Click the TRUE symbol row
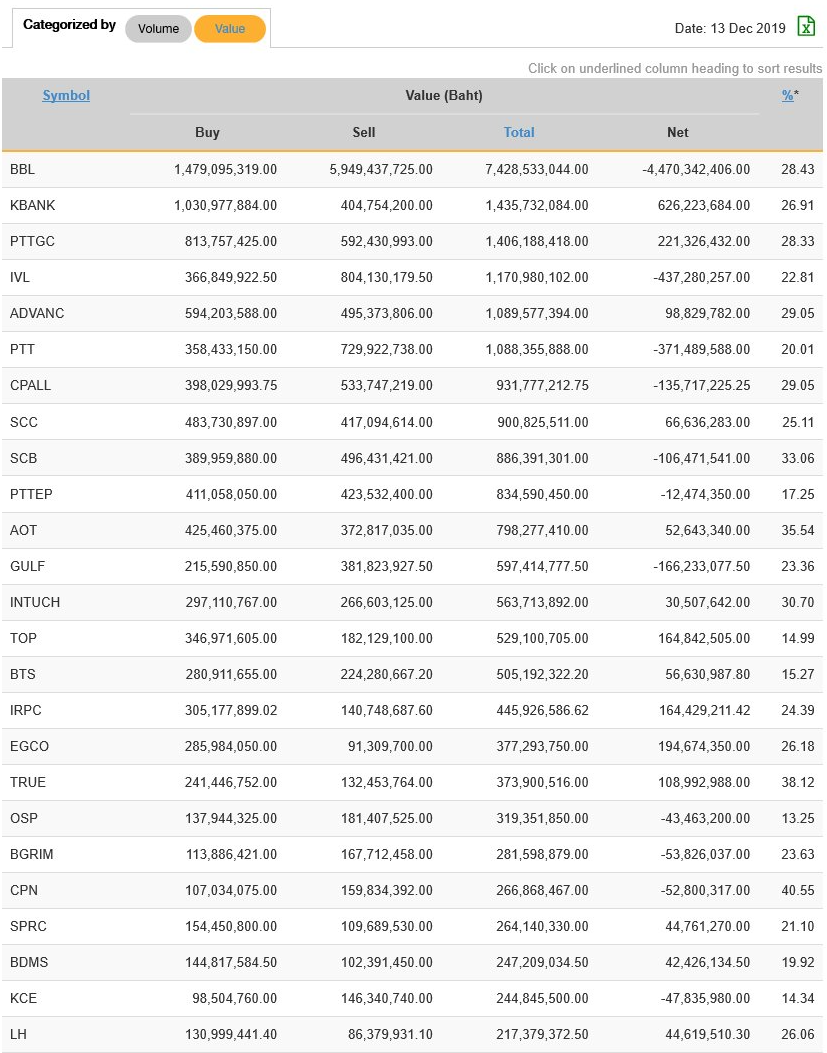This screenshot has width=827, height=1053. 28,782
